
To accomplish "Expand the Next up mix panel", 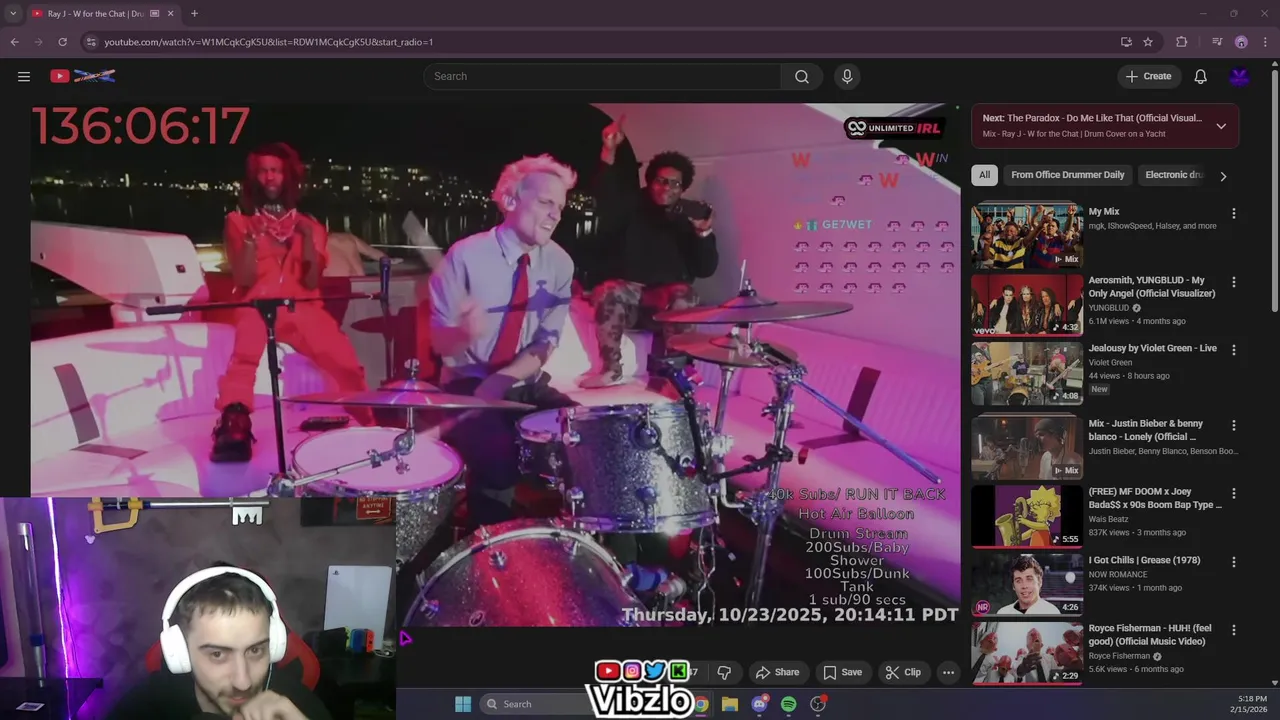I will 1221,126.
